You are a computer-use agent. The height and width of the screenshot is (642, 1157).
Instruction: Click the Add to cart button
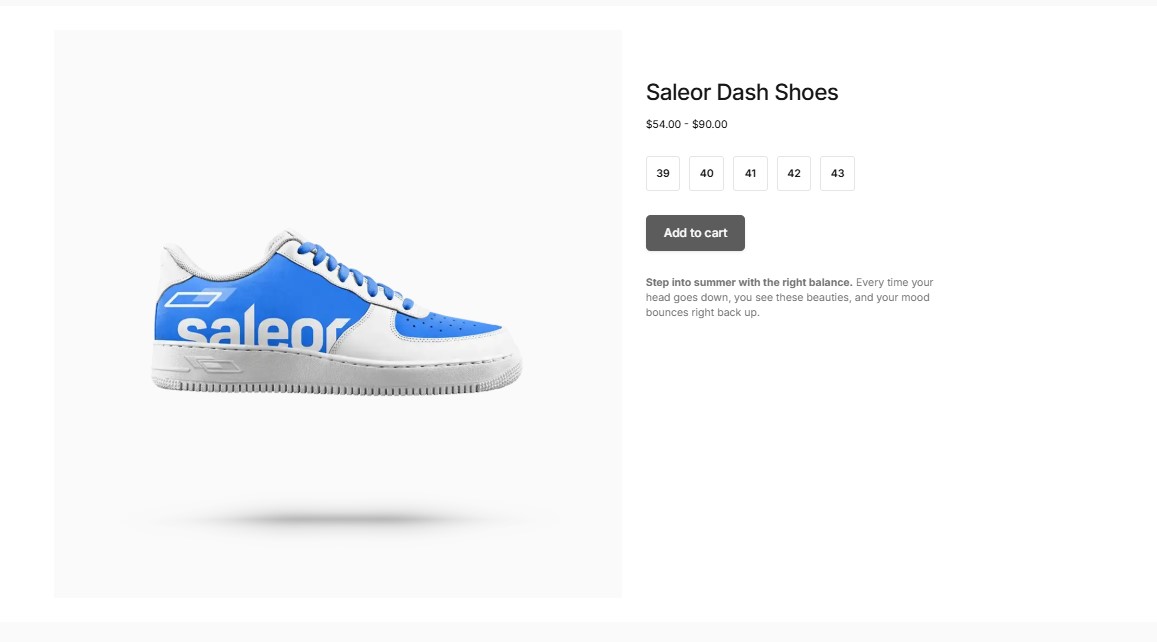(695, 233)
